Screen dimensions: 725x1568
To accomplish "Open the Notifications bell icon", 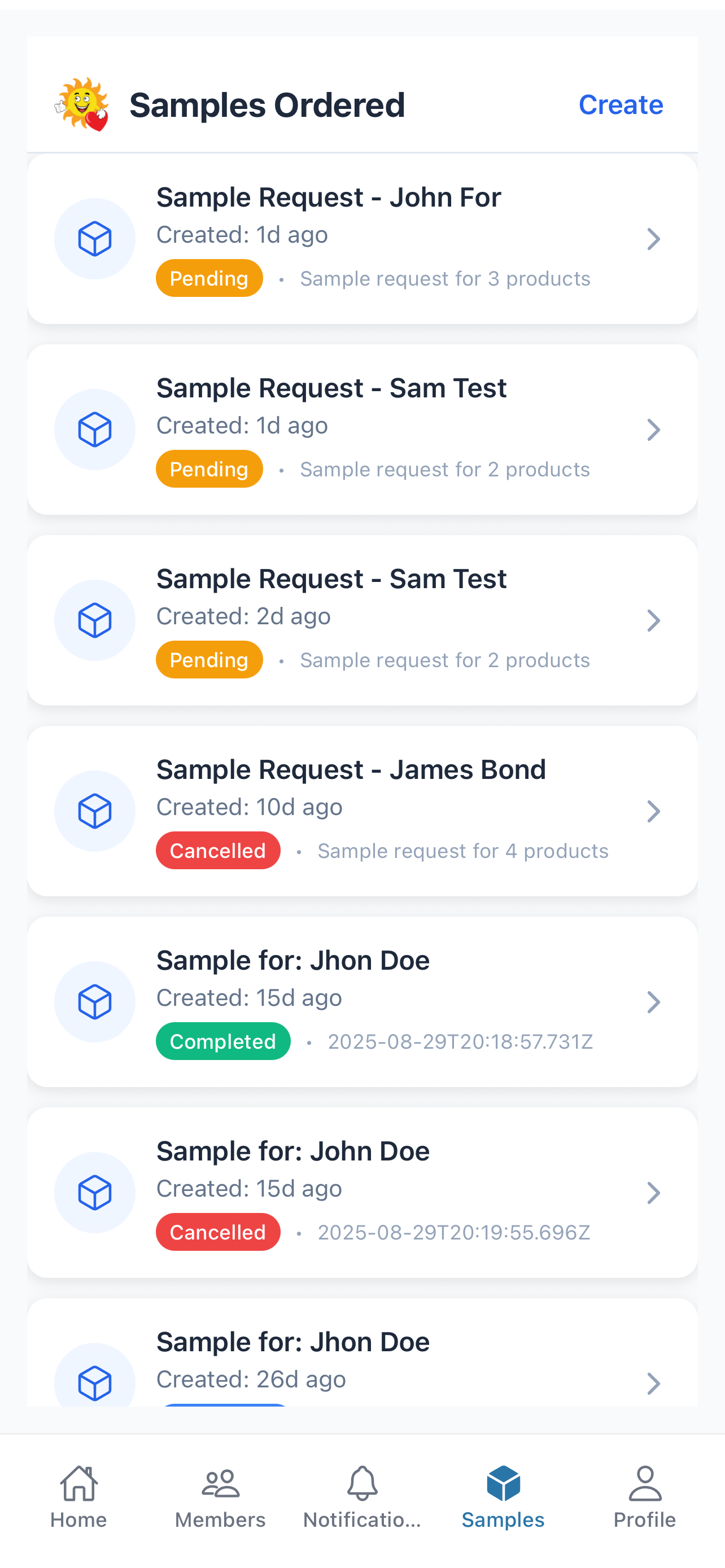I will [362, 1483].
